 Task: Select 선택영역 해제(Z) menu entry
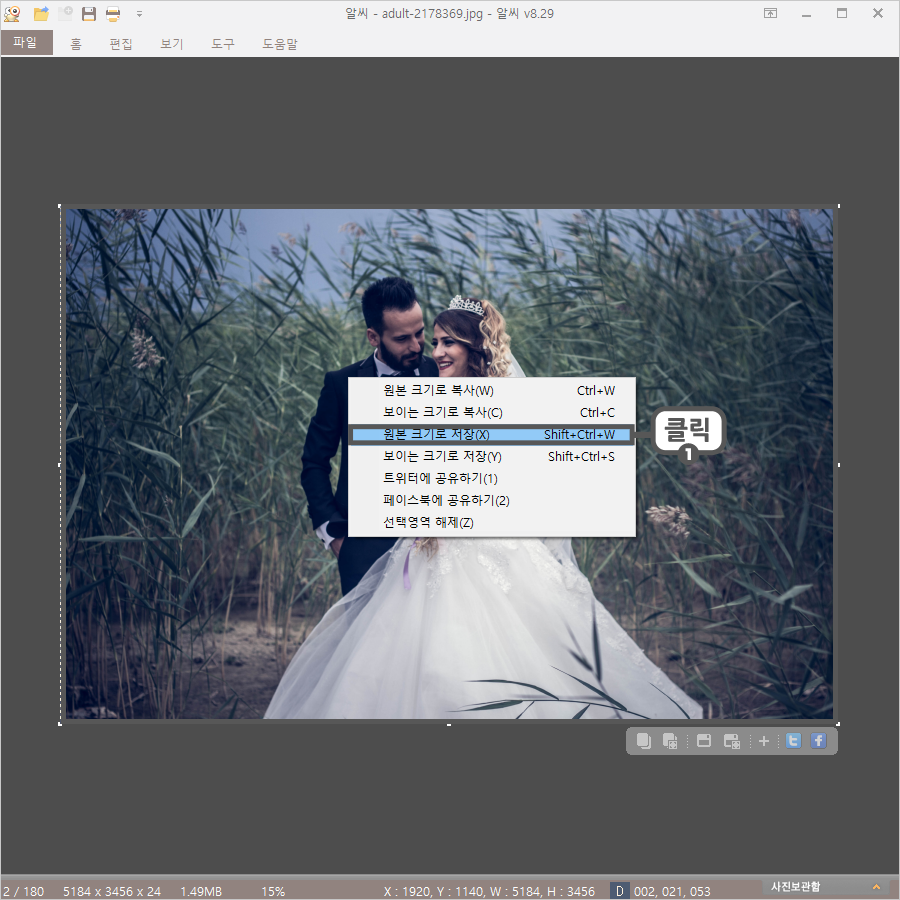(492, 522)
